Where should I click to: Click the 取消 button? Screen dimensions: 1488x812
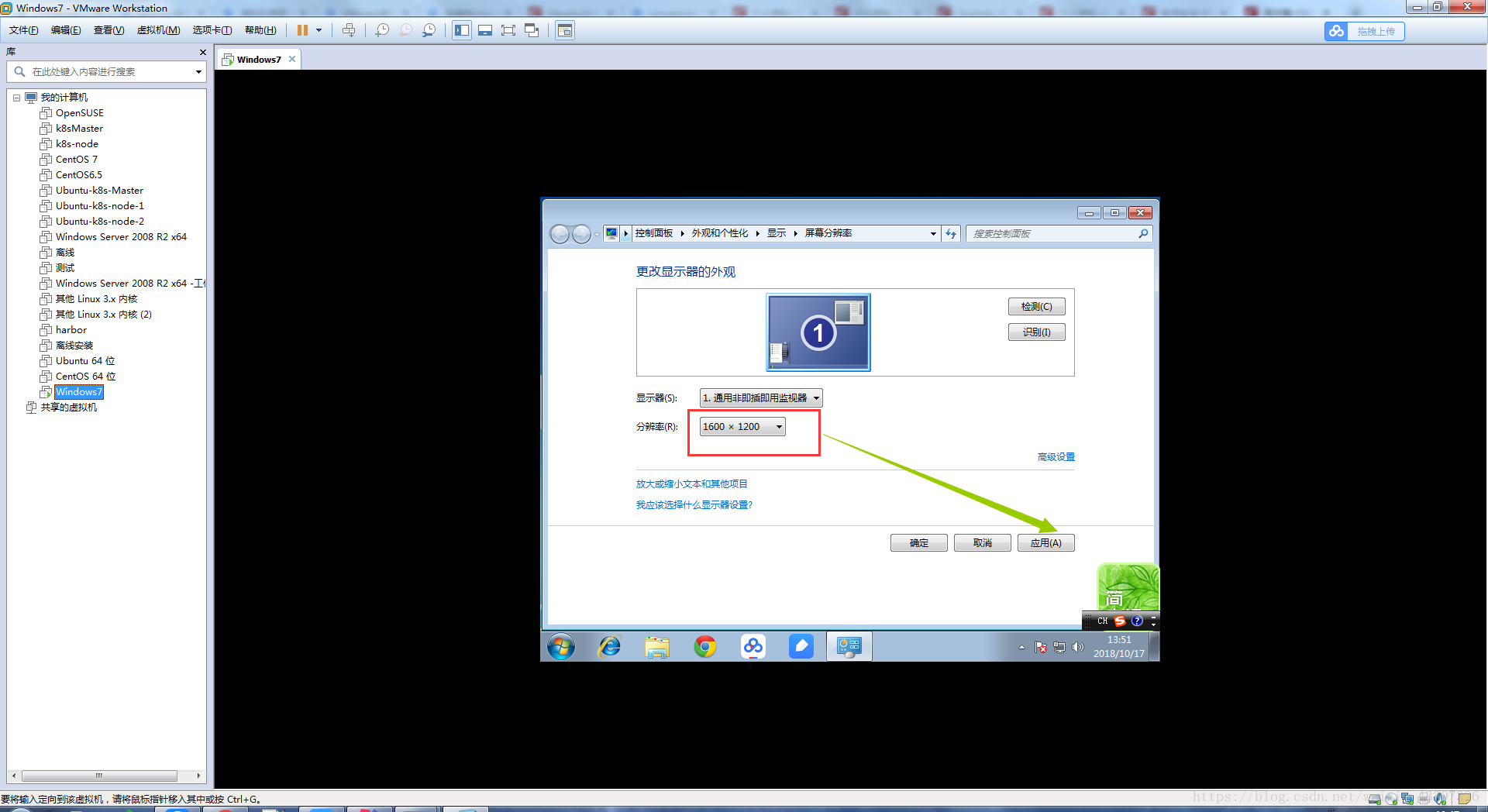point(983,543)
